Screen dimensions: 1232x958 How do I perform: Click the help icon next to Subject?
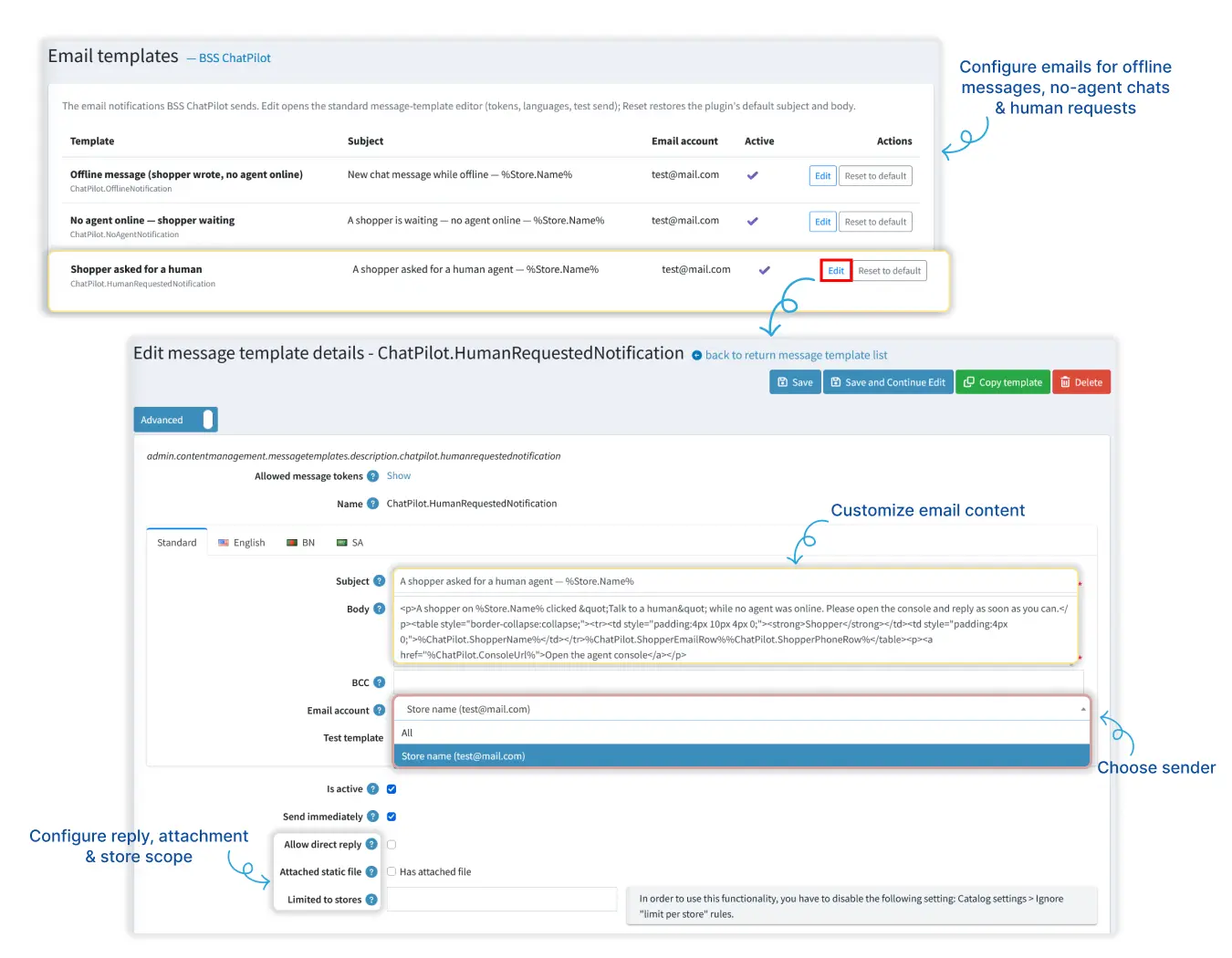point(380,581)
